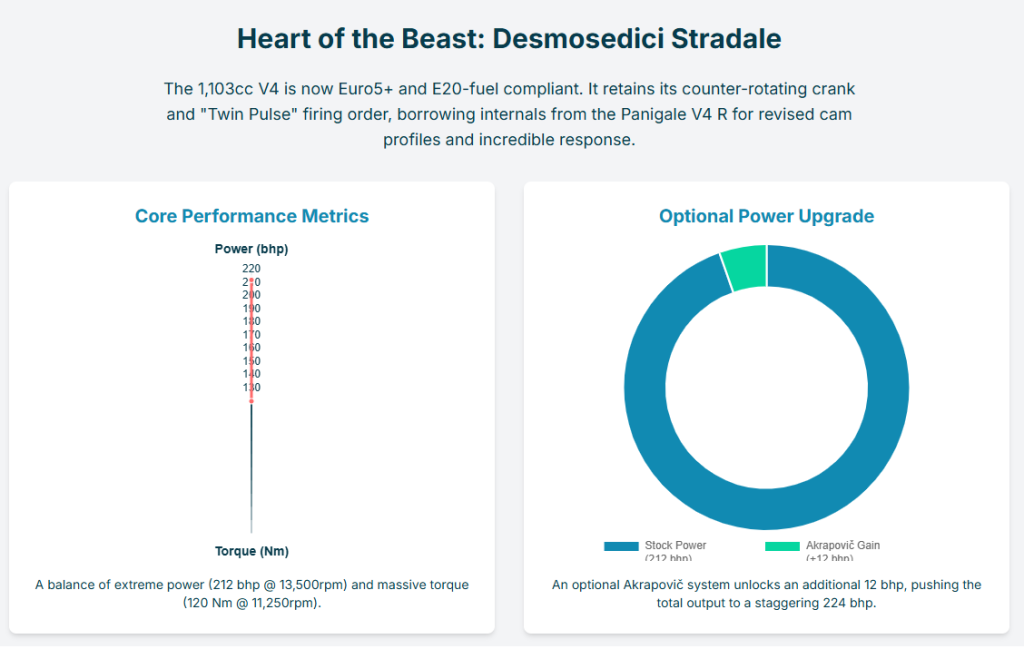Click the Heart of the Beast title
Screen dimensions: 1024x649
click(x=509, y=39)
